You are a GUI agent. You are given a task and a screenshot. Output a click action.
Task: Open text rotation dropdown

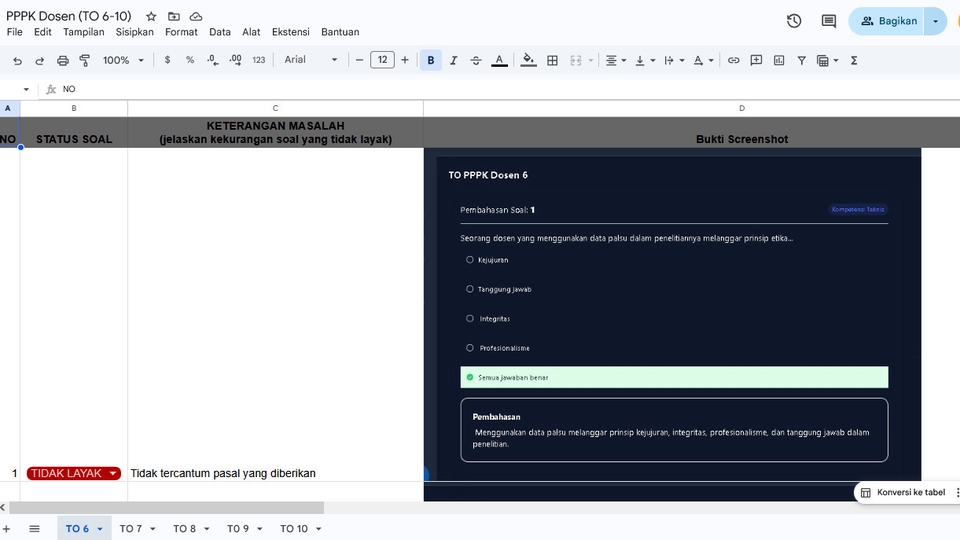703,60
